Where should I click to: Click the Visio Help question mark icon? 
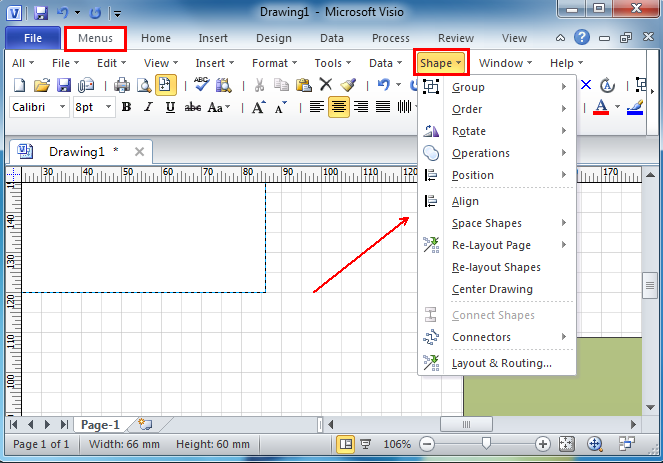[x=582, y=37]
